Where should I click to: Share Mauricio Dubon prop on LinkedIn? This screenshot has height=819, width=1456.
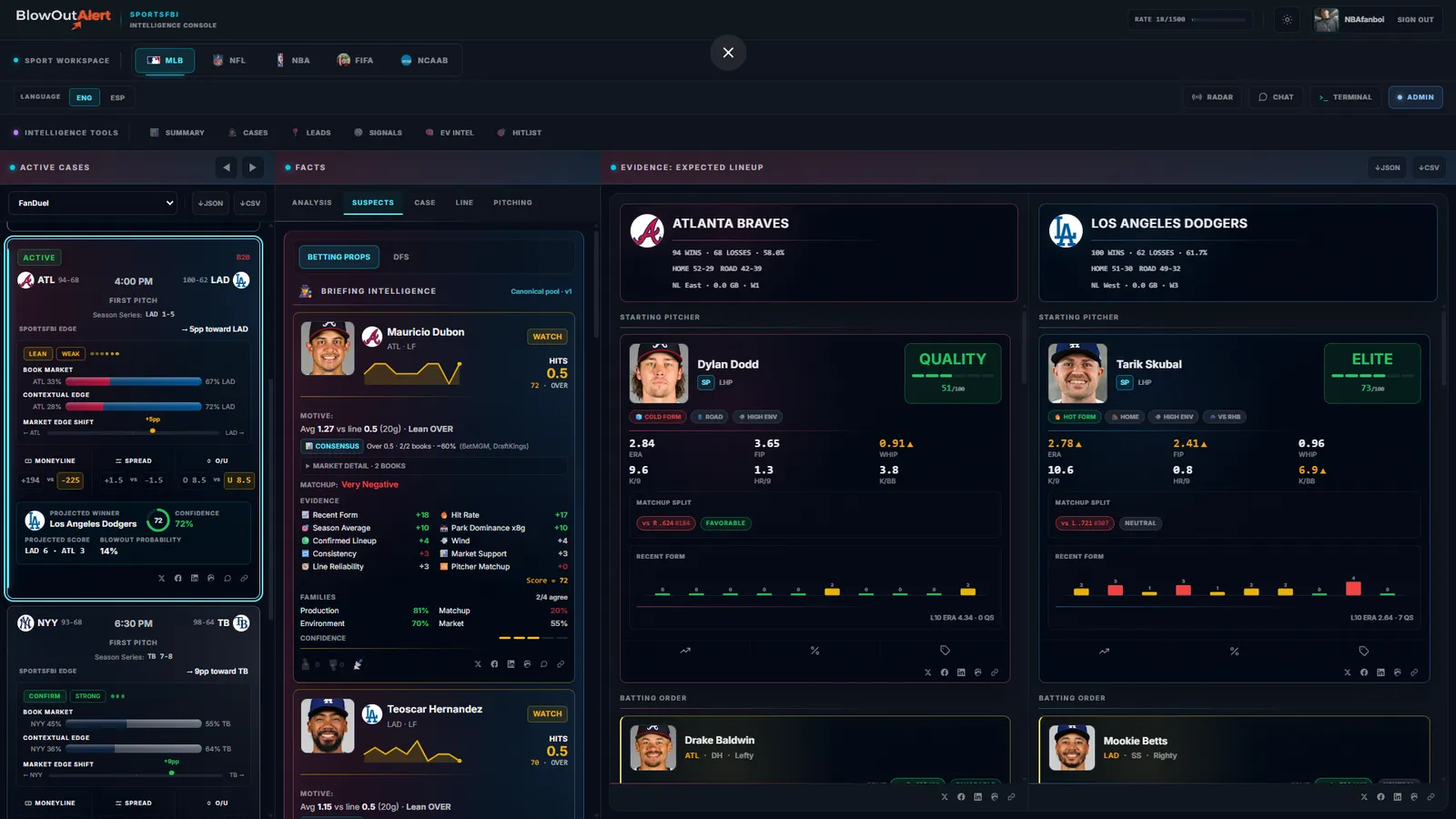[511, 664]
